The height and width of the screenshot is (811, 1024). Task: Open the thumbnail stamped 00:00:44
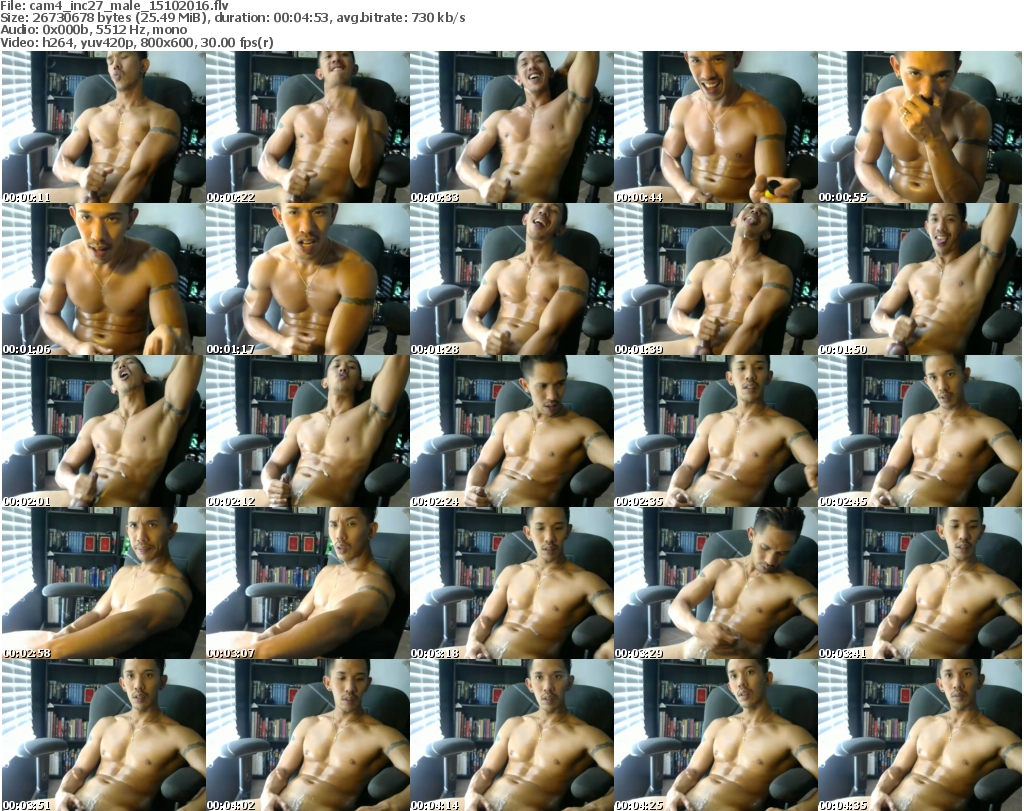tap(715, 127)
